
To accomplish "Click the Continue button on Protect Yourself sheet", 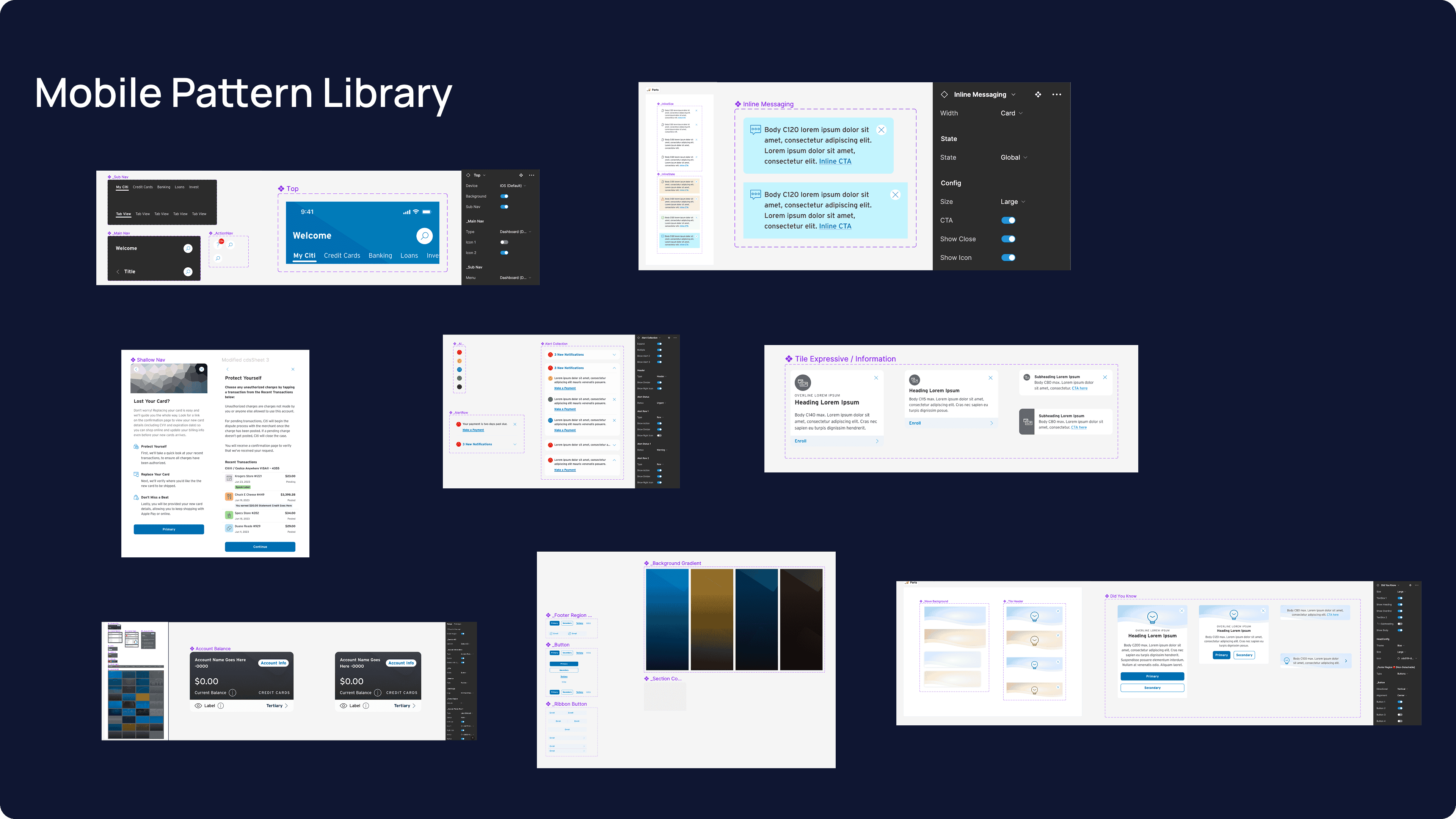I will coord(260,546).
